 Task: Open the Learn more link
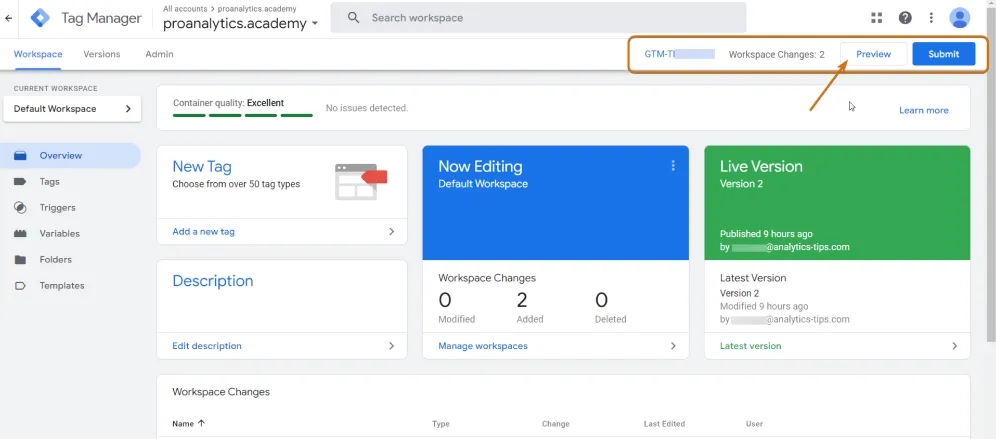(x=924, y=111)
